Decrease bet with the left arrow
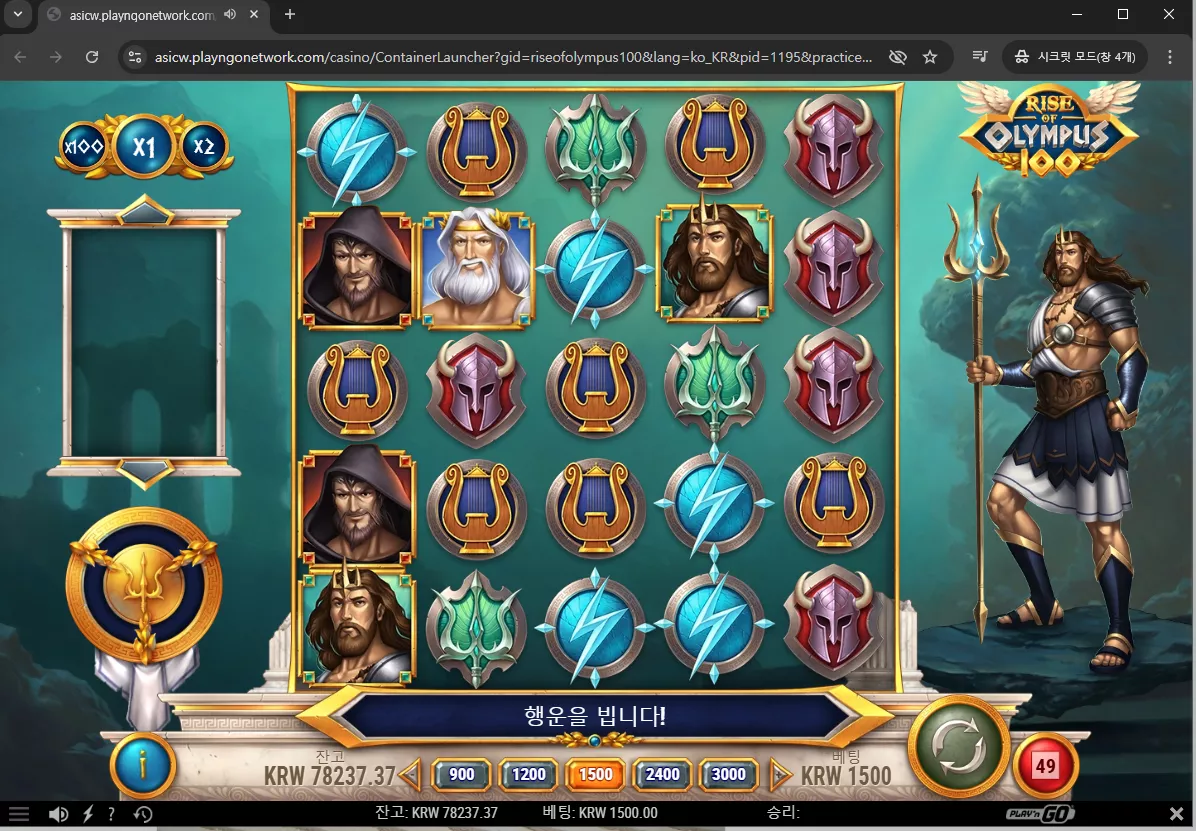 click(411, 775)
